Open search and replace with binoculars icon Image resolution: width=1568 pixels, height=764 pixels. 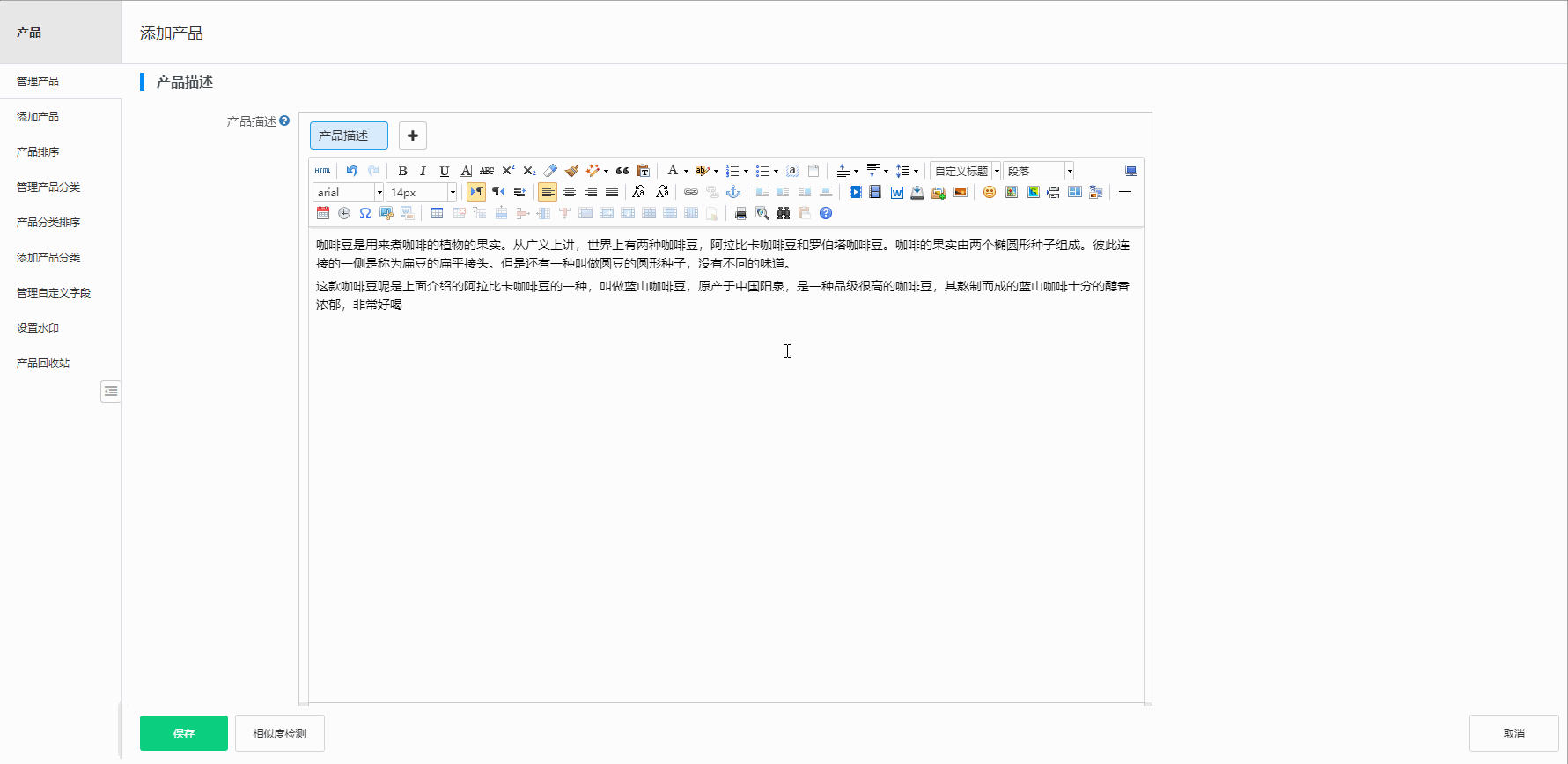tap(784, 213)
